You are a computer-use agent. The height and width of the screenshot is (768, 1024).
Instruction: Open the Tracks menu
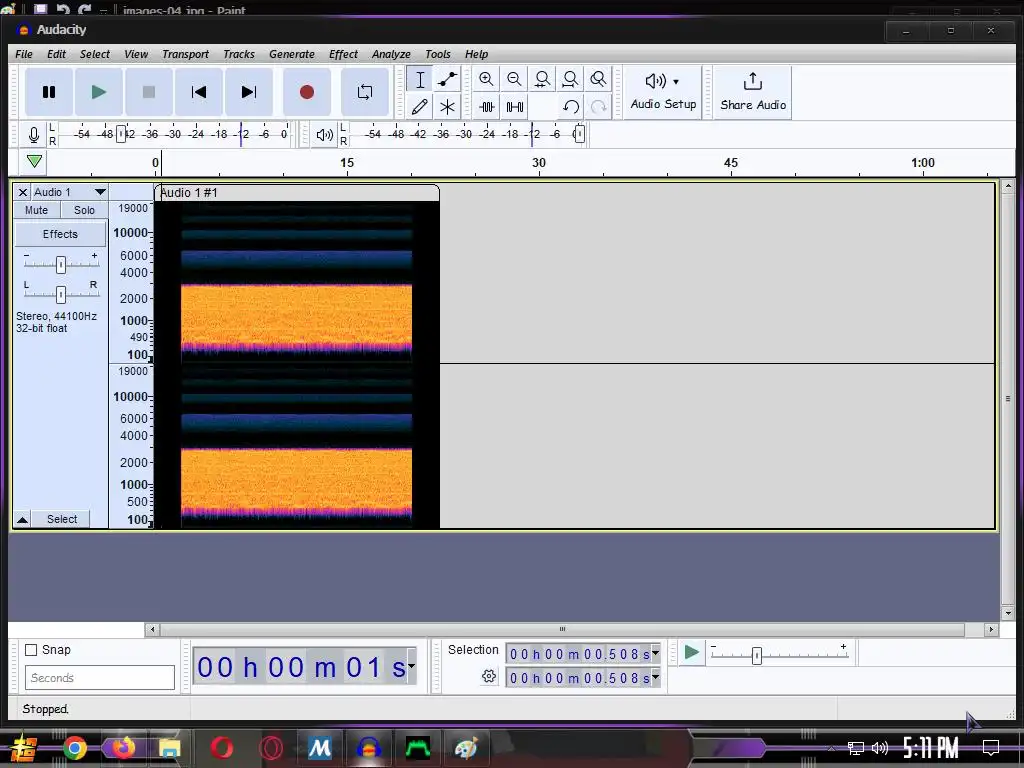coord(239,54)
